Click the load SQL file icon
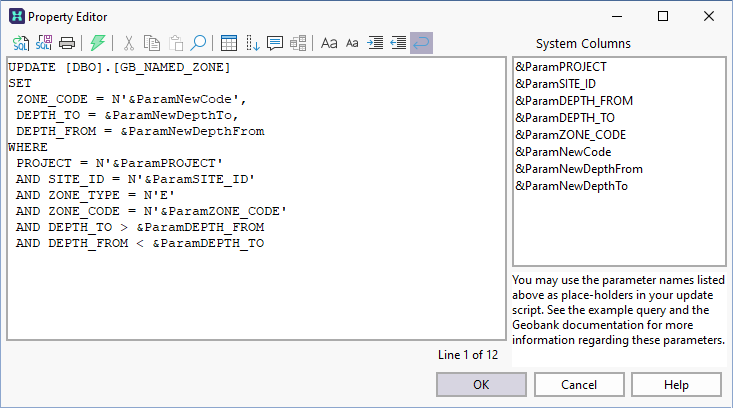733x408 pixels. (x=21, y=43)
